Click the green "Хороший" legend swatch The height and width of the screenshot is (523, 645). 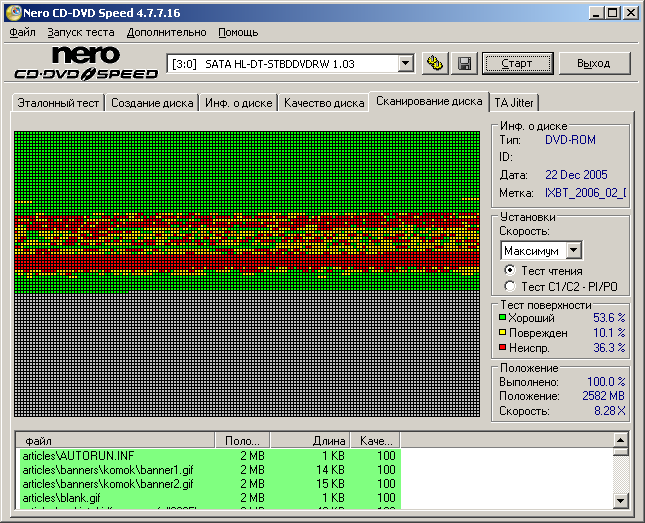[503, 317]
